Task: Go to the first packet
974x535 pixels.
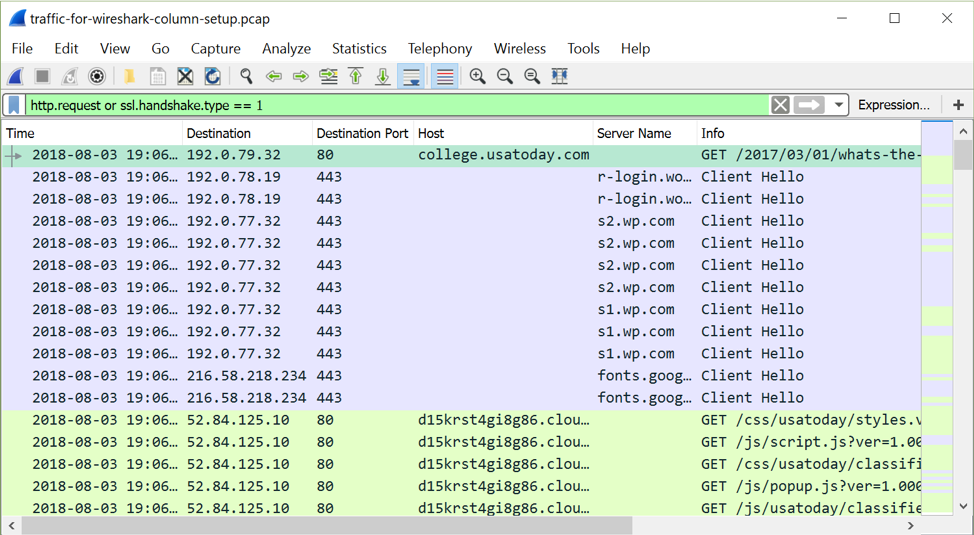Action: [x=356, y=77]
